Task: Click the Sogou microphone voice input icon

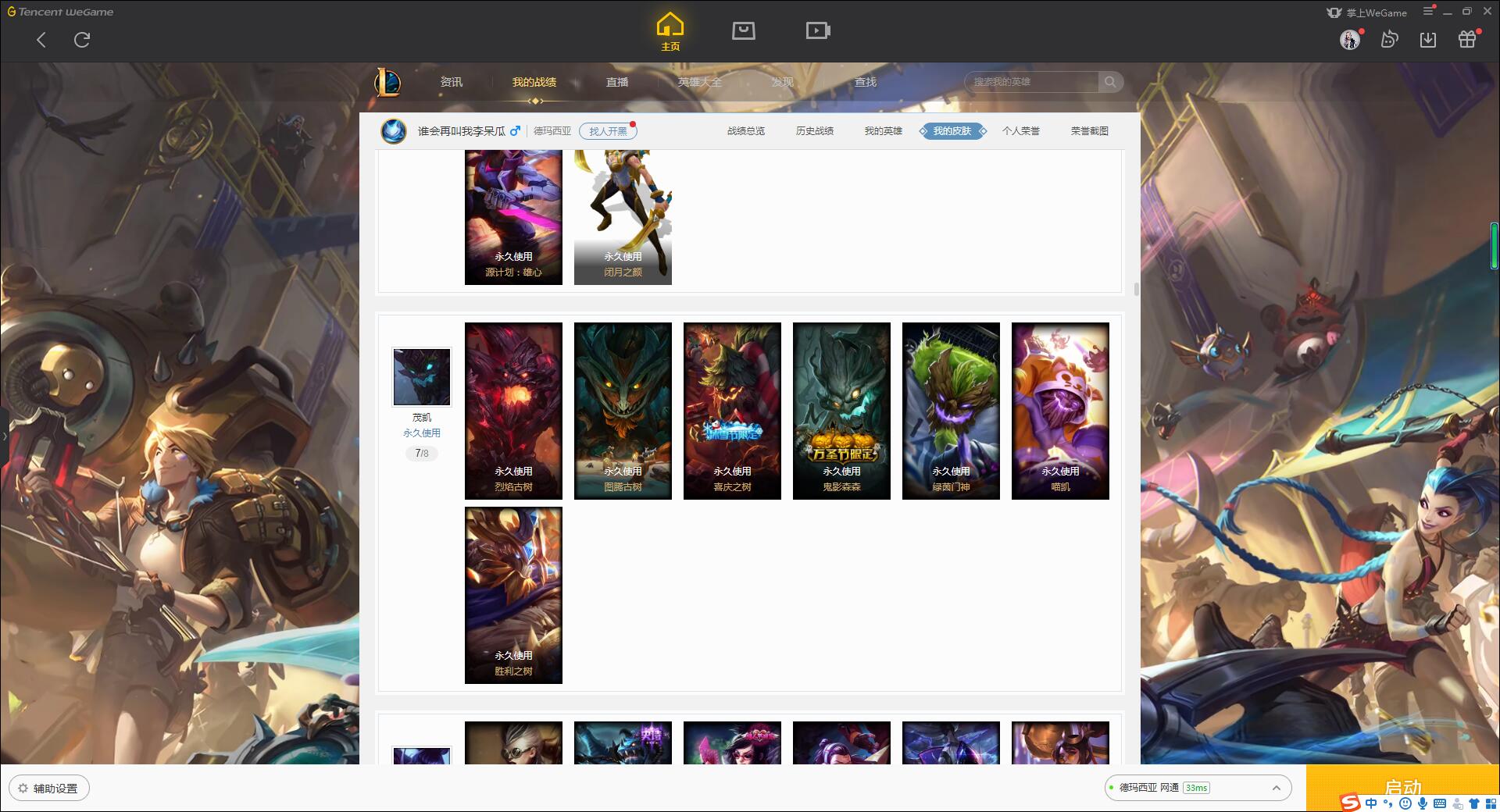Action: [1423, 803]
